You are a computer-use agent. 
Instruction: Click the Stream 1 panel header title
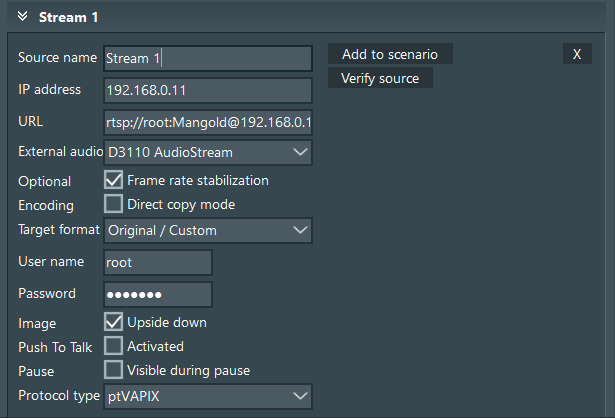coord(68,17)
